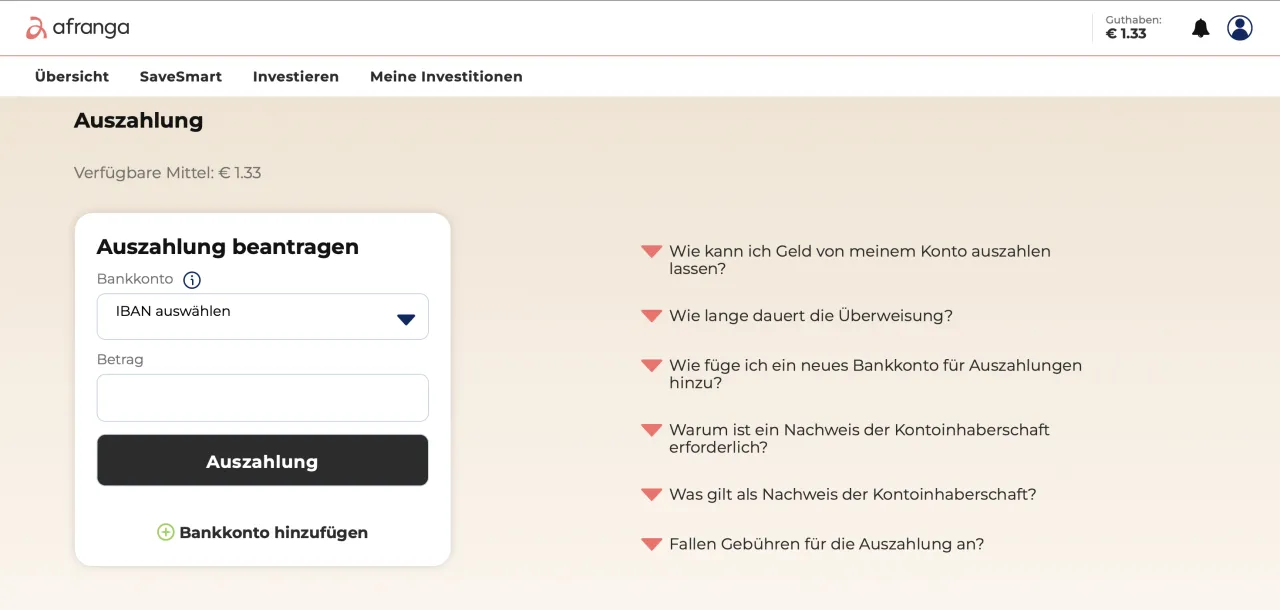
Task: Click 'Verfügbare Mittel: € 1.33' text
Action: [x=168, y=173]
